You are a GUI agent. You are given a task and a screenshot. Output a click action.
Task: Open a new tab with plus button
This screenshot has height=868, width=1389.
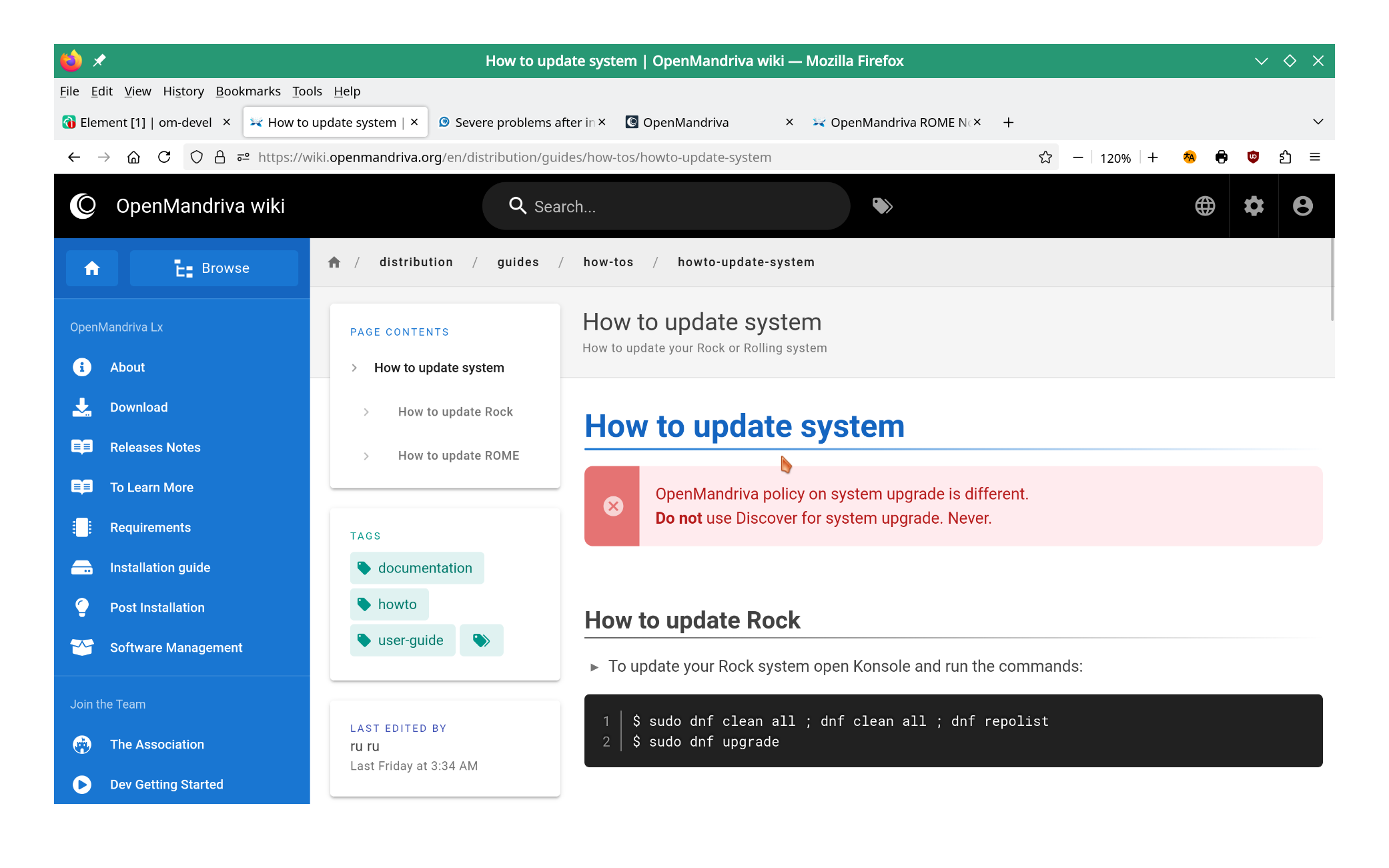[1009, 123]
